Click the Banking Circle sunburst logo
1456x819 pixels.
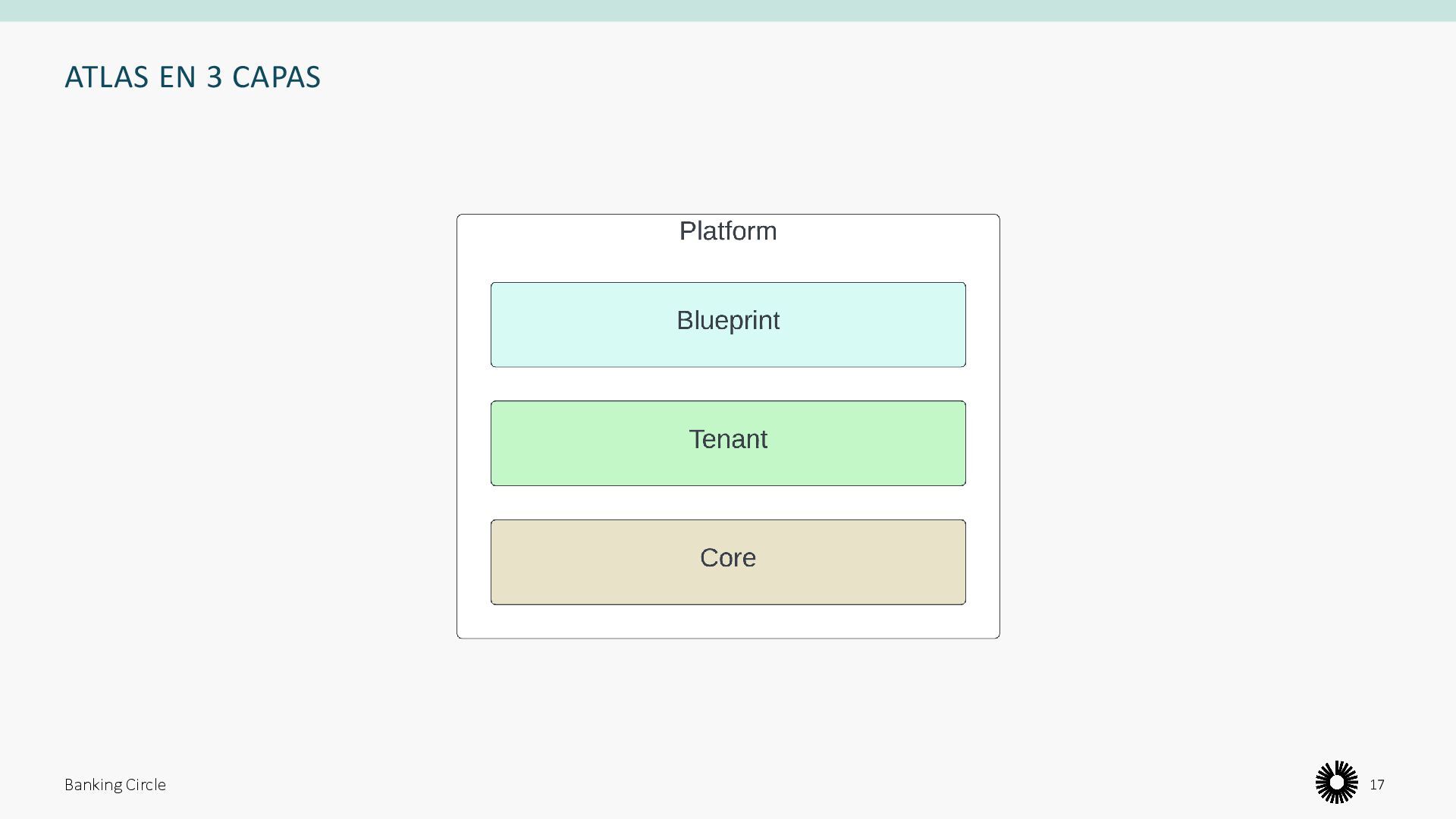coord(1336,782)
